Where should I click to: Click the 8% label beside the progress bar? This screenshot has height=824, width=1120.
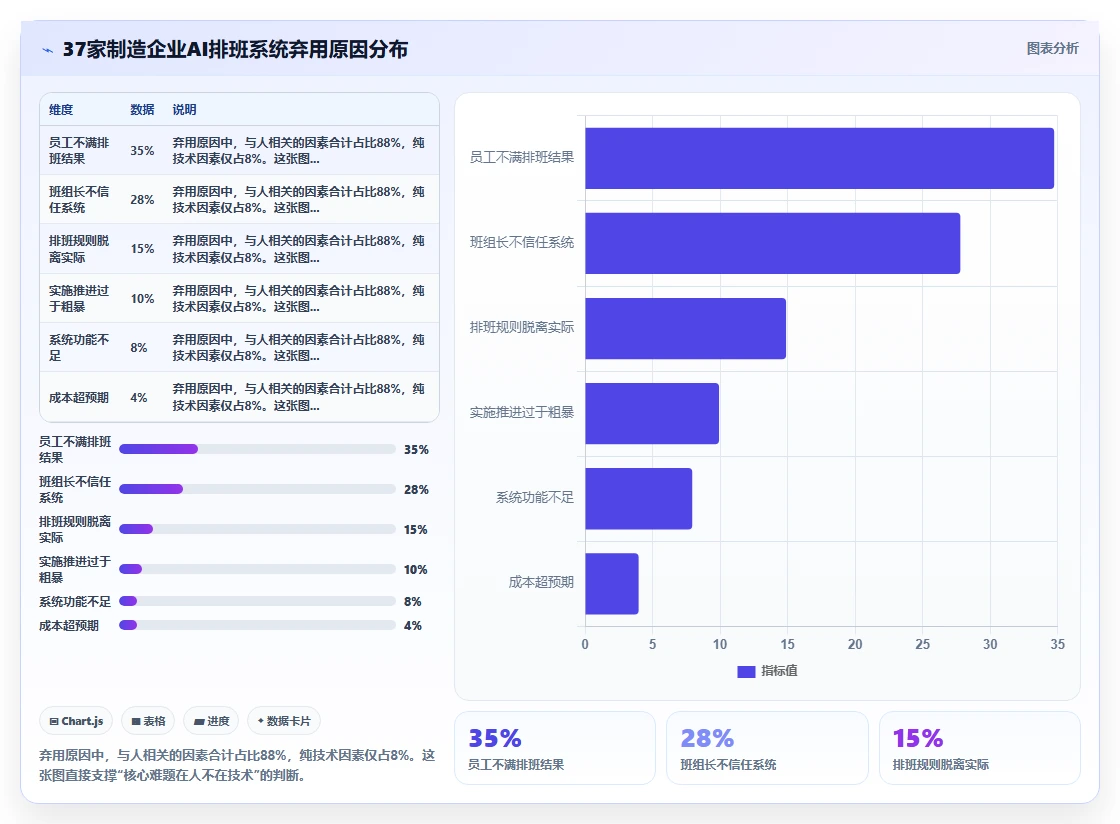pos(412,601)
